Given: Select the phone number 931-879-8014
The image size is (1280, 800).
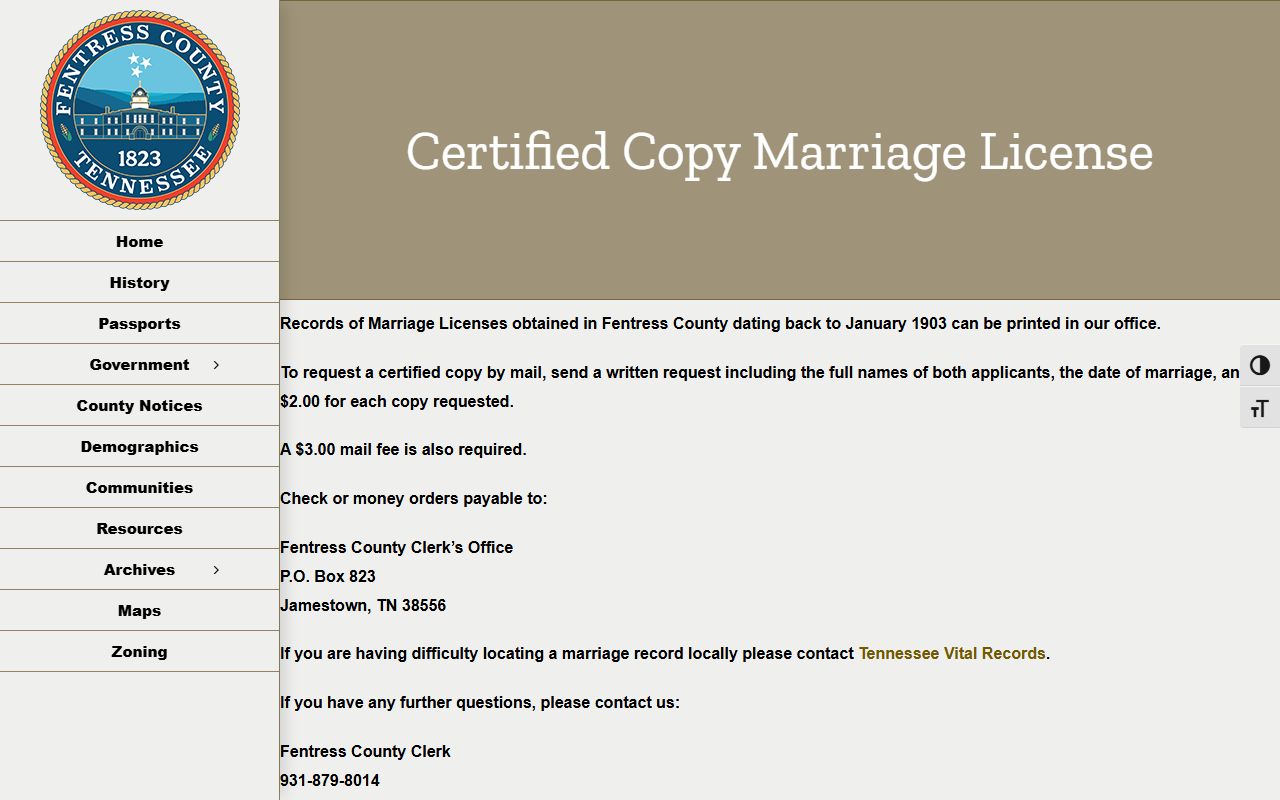Looking at the screenshot, I should pos(330,780).
